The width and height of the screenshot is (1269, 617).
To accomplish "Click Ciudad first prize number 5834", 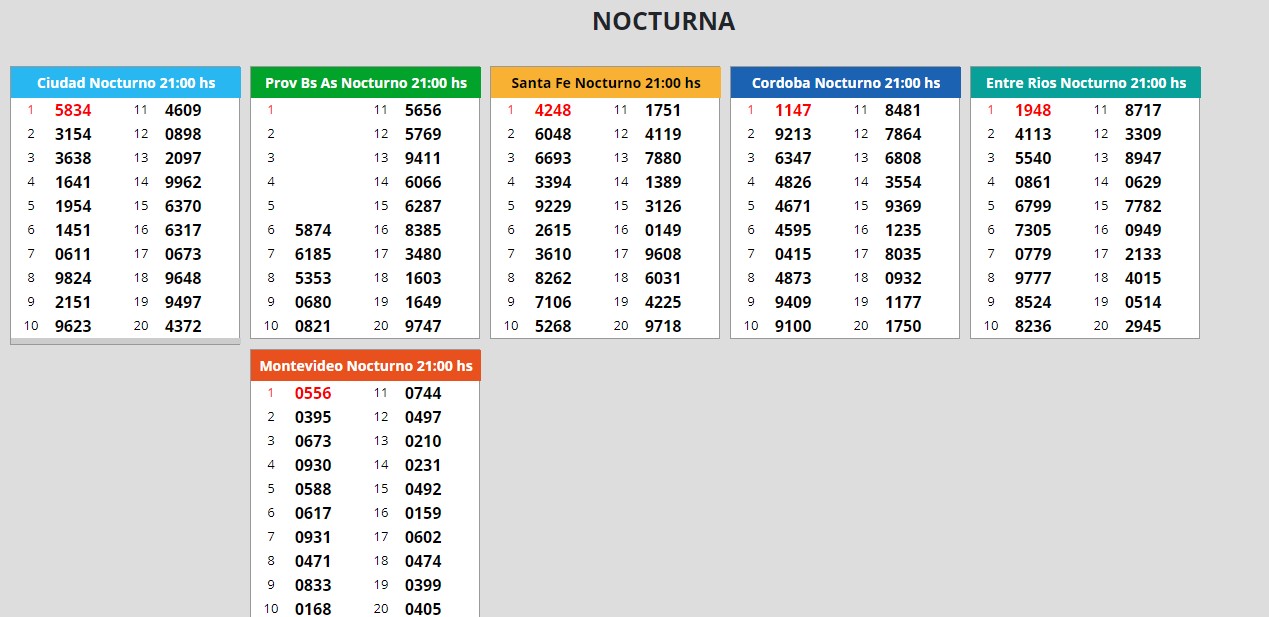I will point(73,111).
